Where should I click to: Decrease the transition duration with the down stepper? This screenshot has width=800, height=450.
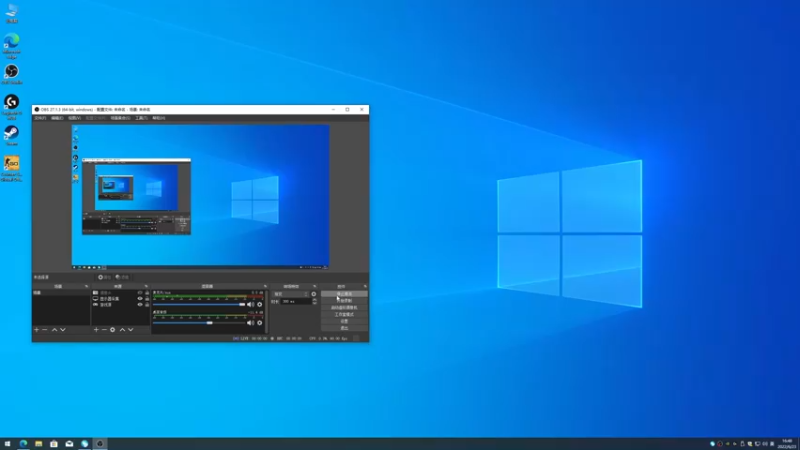coord(314,304)
